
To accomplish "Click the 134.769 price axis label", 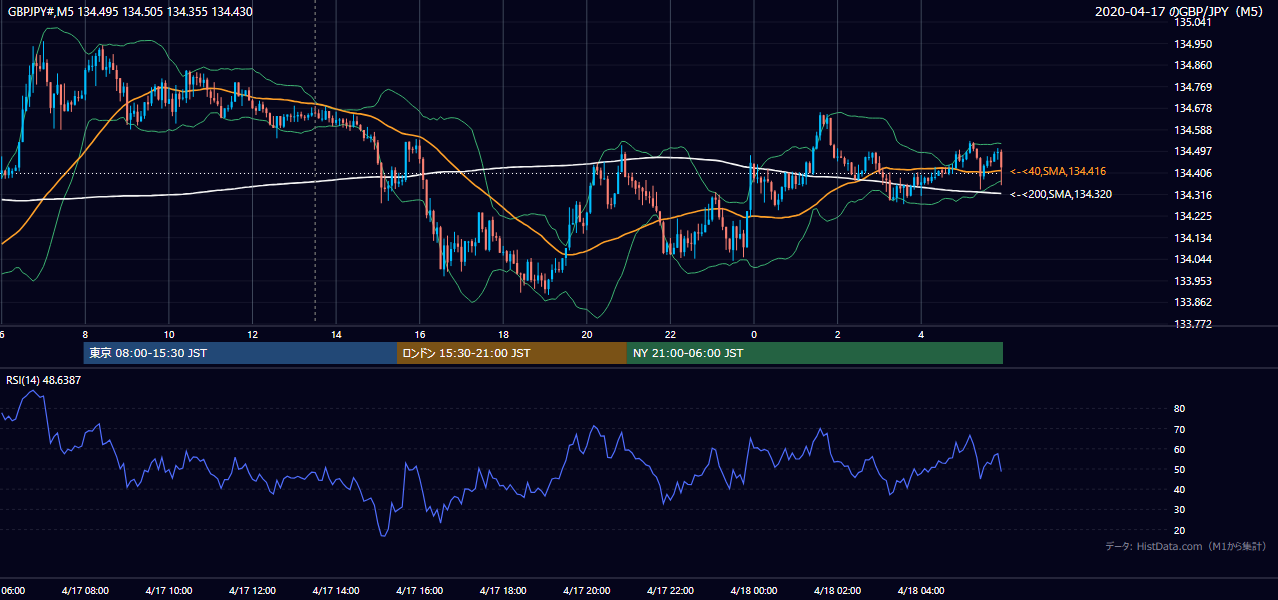I will [1193, 87].
